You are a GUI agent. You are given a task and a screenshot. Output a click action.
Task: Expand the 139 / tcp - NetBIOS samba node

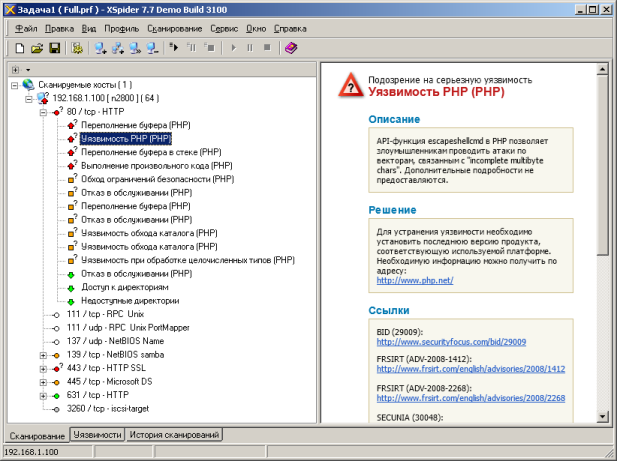coord(43,355)
